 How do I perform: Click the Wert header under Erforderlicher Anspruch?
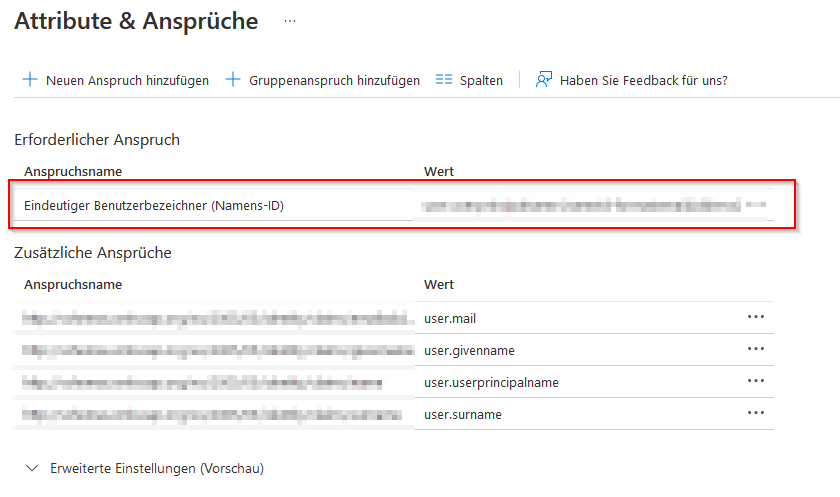pos(439,171)
